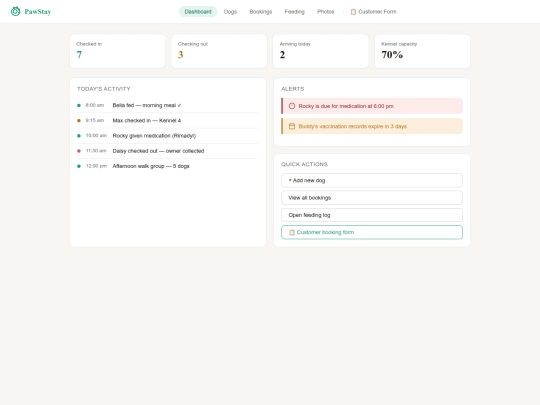
Task: Click the clock icon in Rocky medication alert
Action: click(292, 106)
